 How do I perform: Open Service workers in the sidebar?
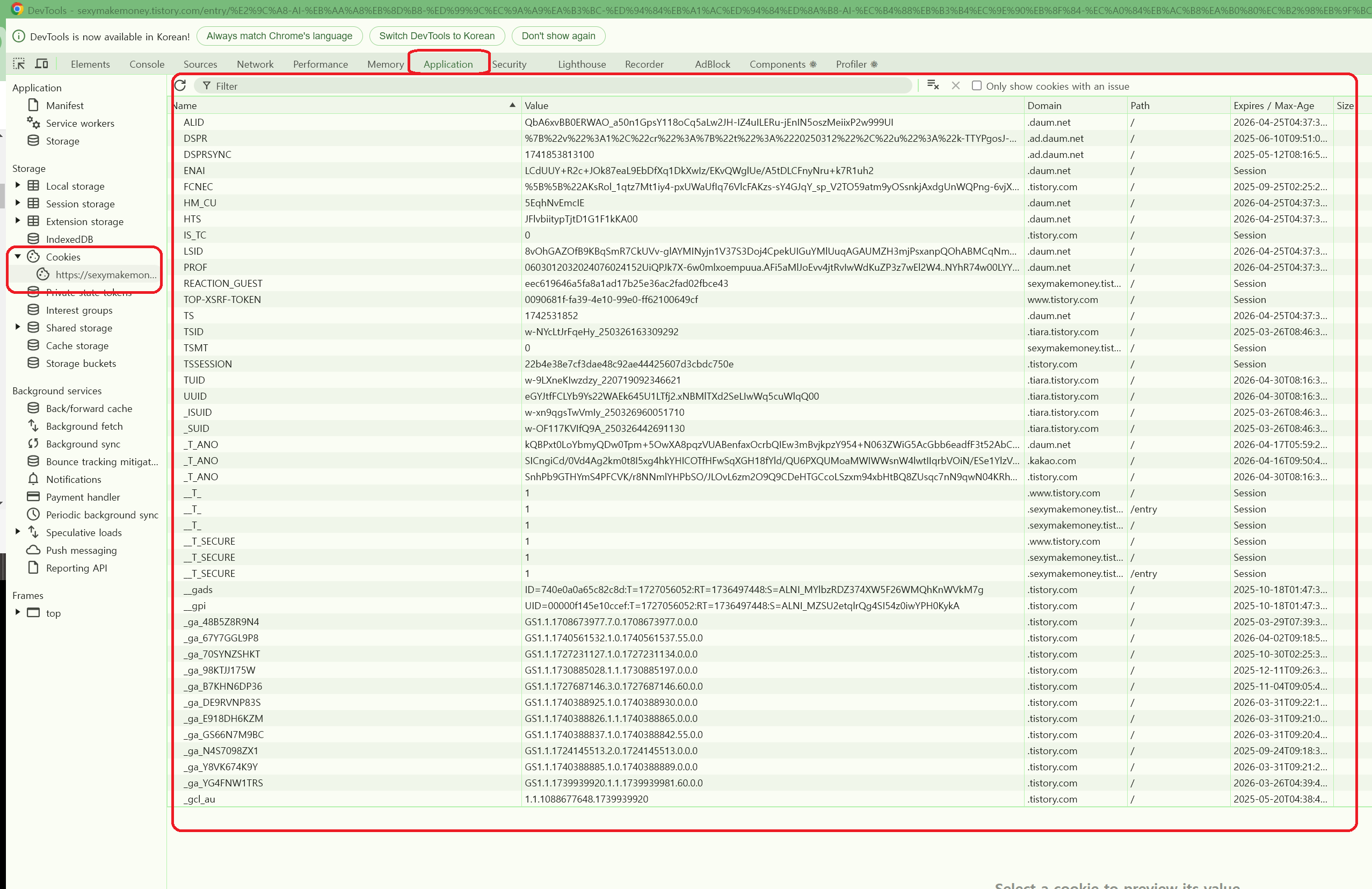[79, 123]
